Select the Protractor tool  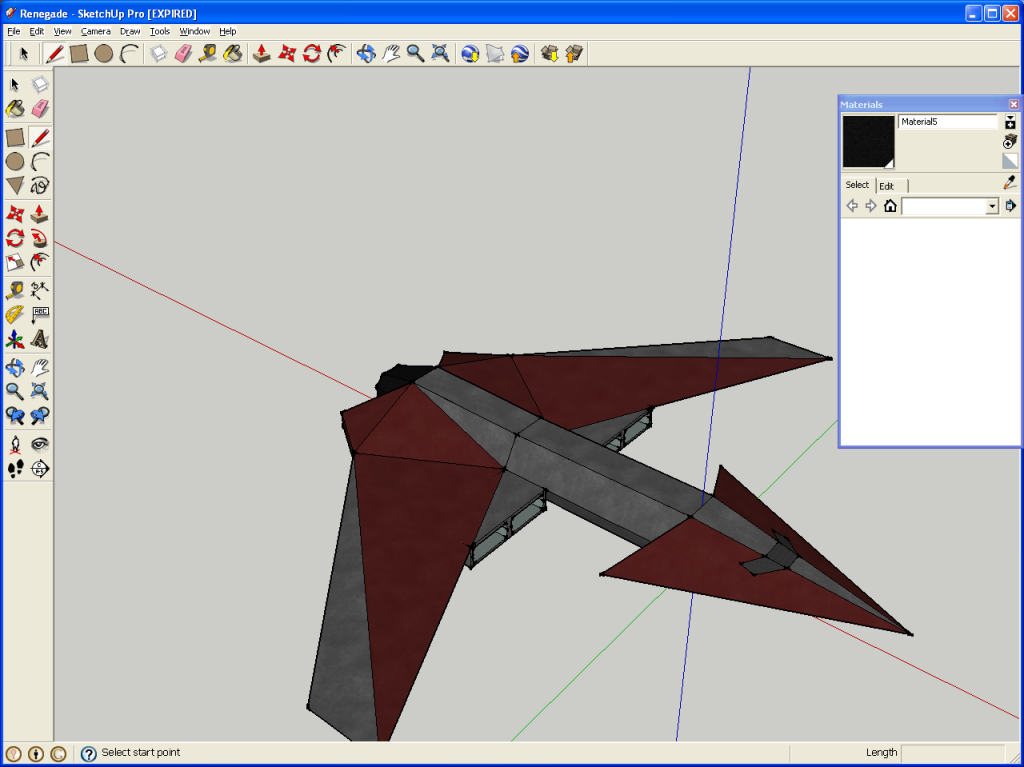coord(15,315)
